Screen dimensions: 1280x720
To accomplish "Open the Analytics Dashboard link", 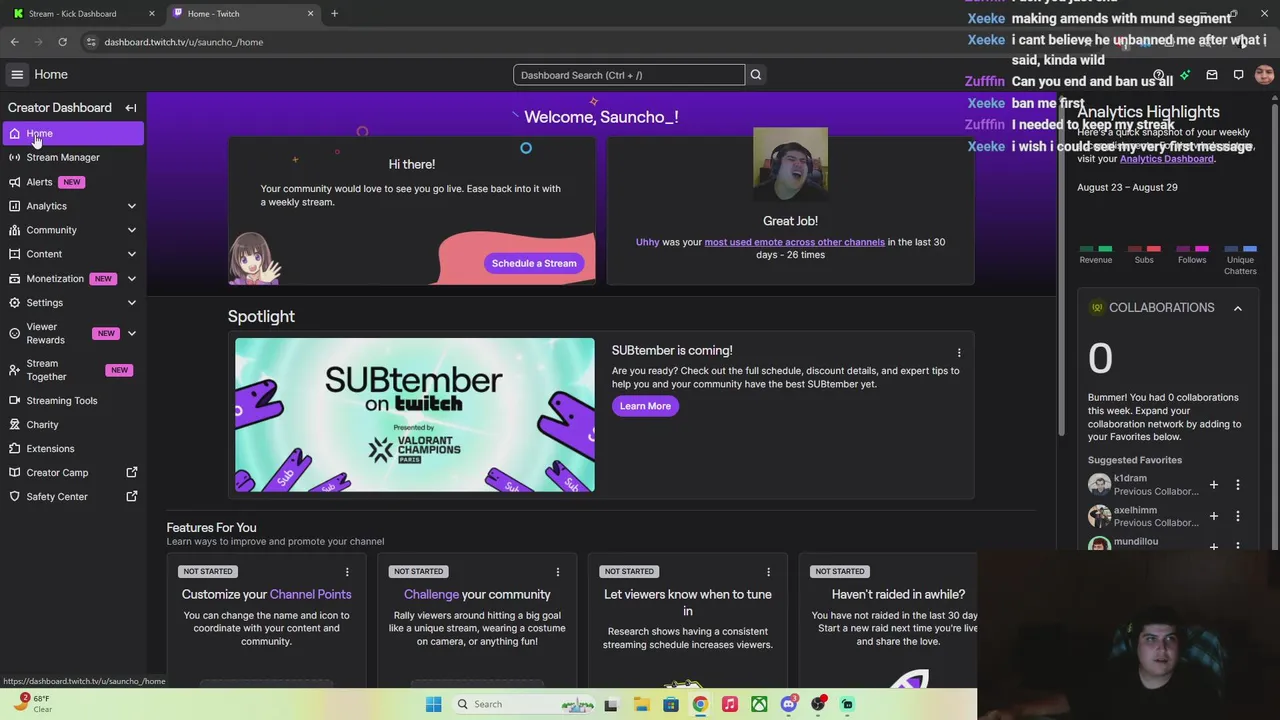I will click(x=1166, y=159).
